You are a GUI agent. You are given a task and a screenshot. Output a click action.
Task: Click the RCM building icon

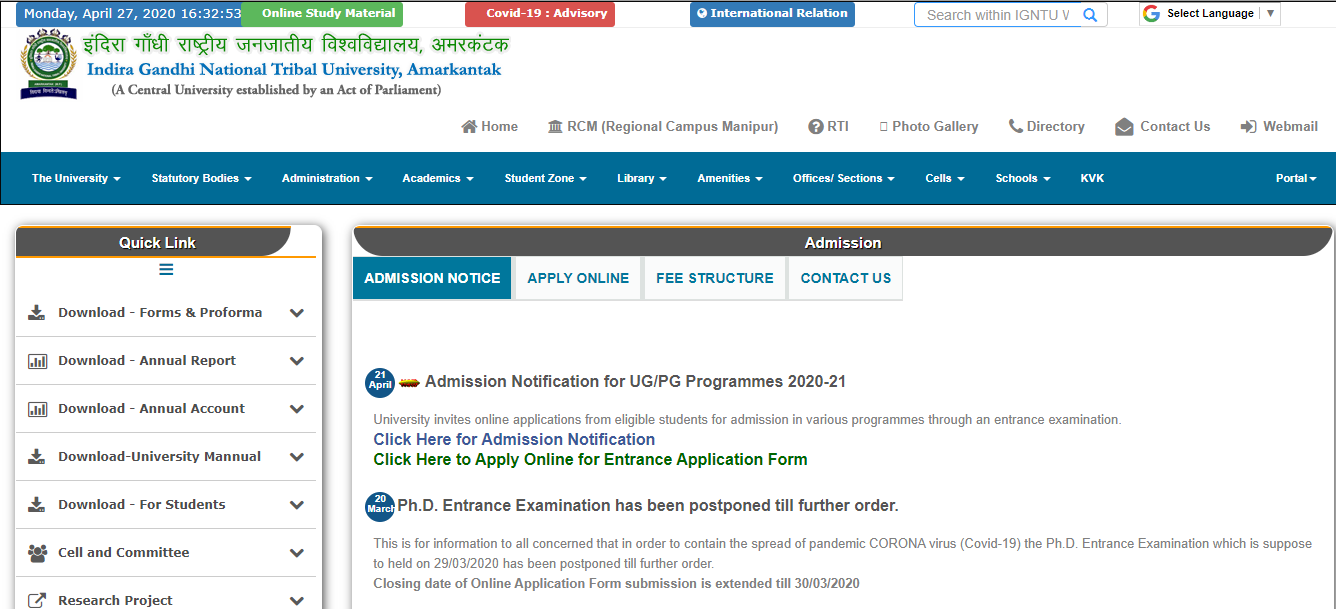(x=555, y=126)
